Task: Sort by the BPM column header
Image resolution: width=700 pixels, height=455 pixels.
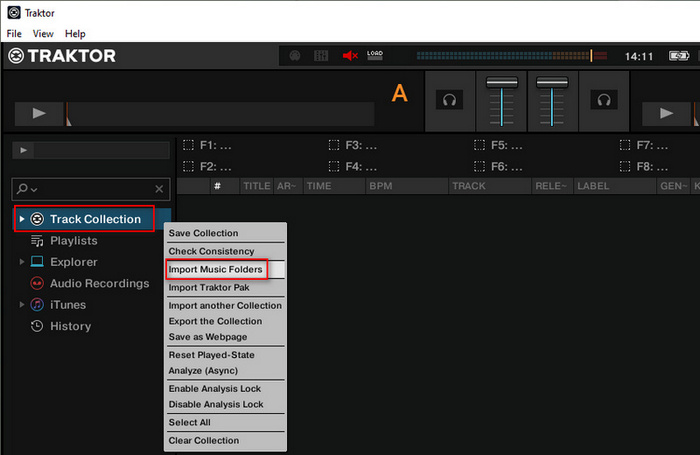Action: pyautogui.click(x=407, y=186)
